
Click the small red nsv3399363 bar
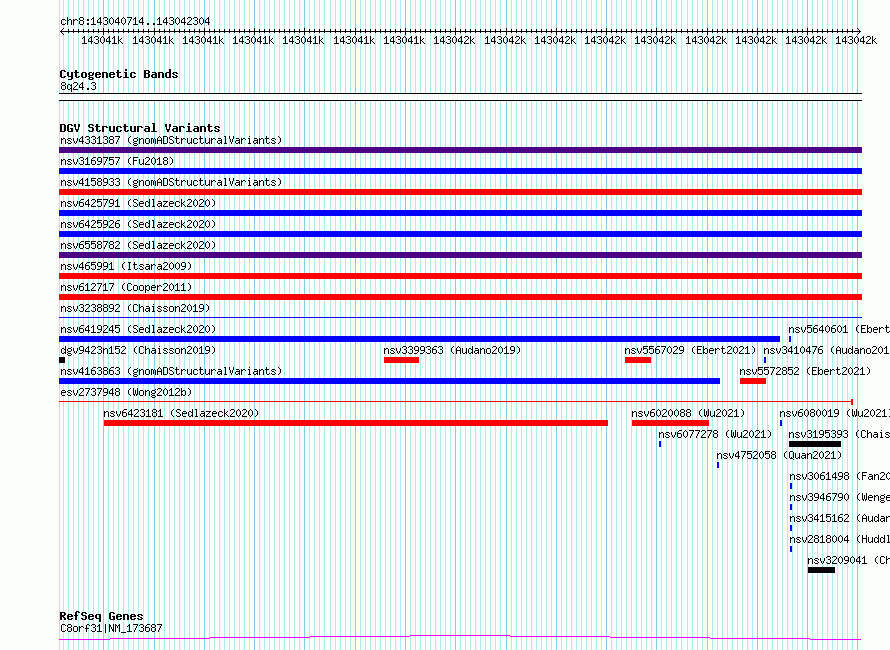pyautogui.click(x=401, y=360)
